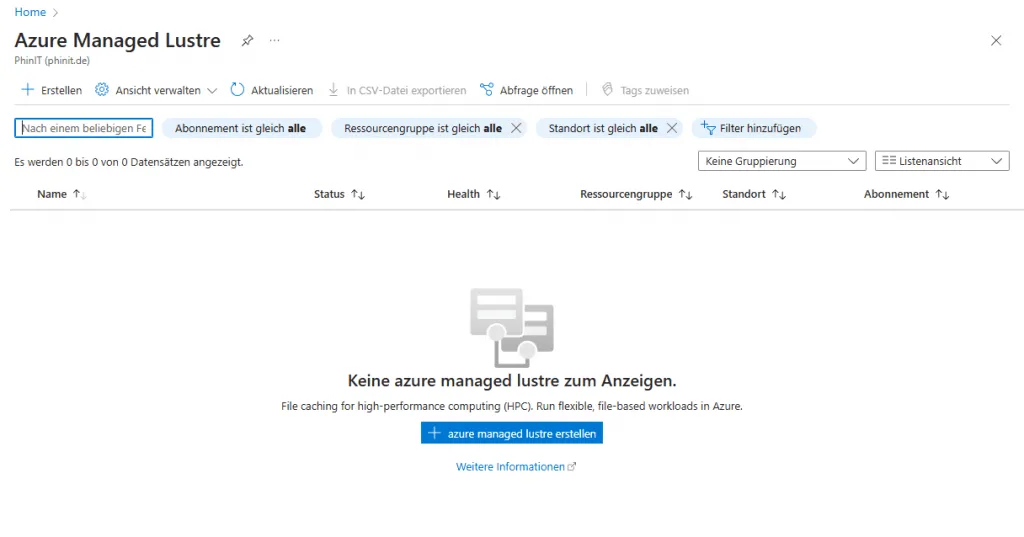The image size is (1024, 537).
Task: Click Erstellen plus icon in toolbar
Action: (28, 90)
